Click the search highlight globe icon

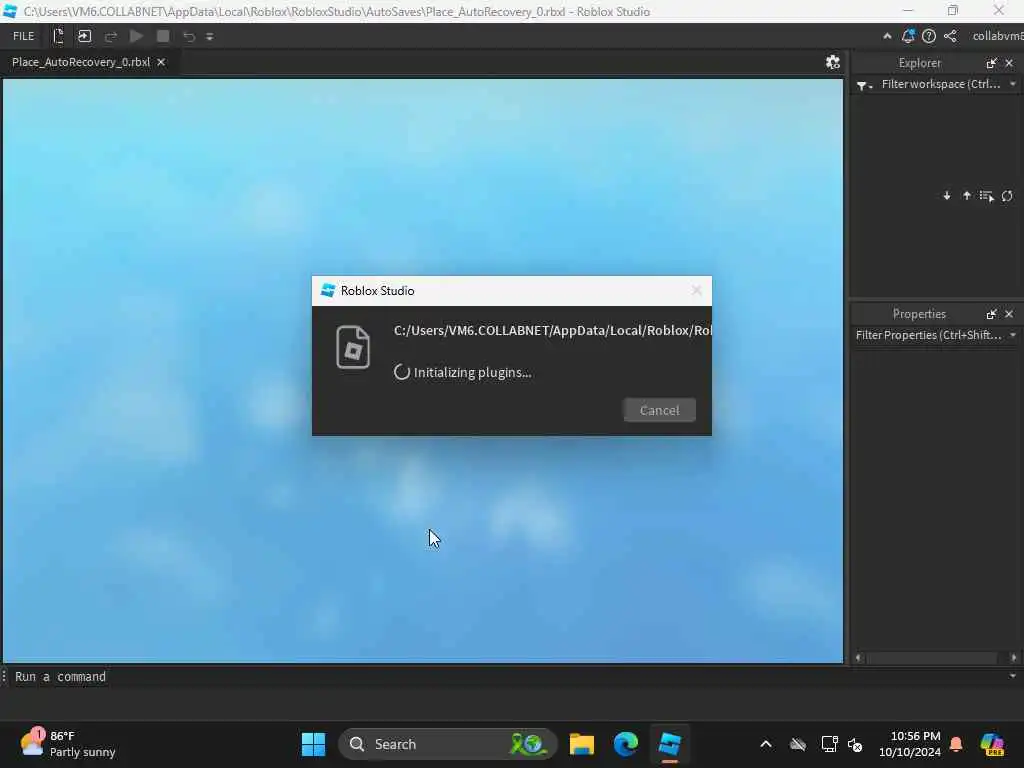tap(528, 744)
